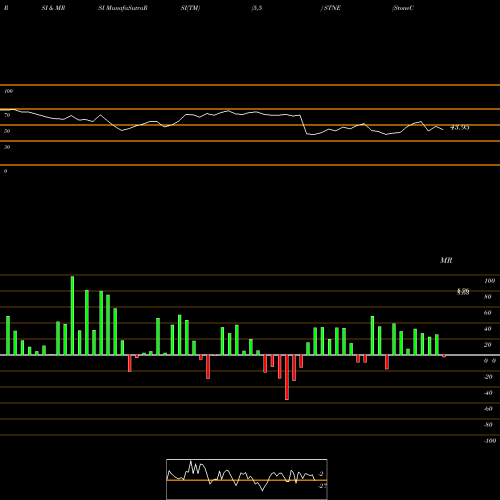Click the 80 label on the MR axis
The image size is (500, 500).
point(488,297)
